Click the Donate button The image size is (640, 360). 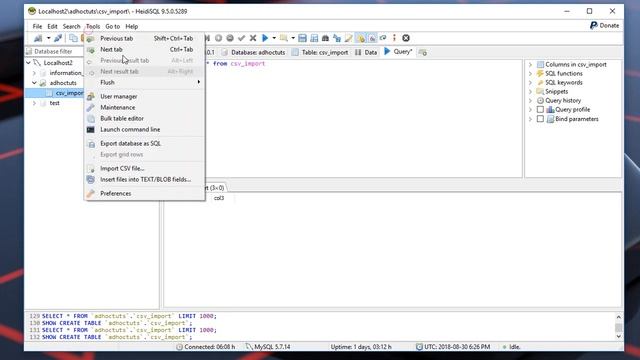(x=604, y=25)
